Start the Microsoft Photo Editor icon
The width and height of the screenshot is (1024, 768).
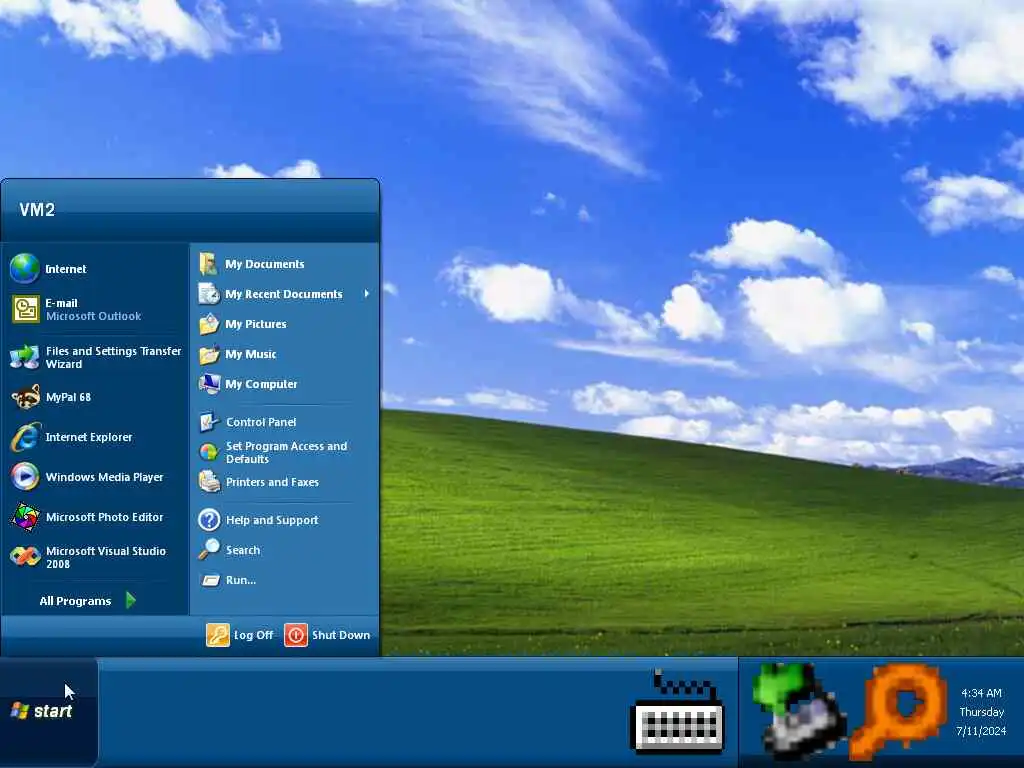25,517
